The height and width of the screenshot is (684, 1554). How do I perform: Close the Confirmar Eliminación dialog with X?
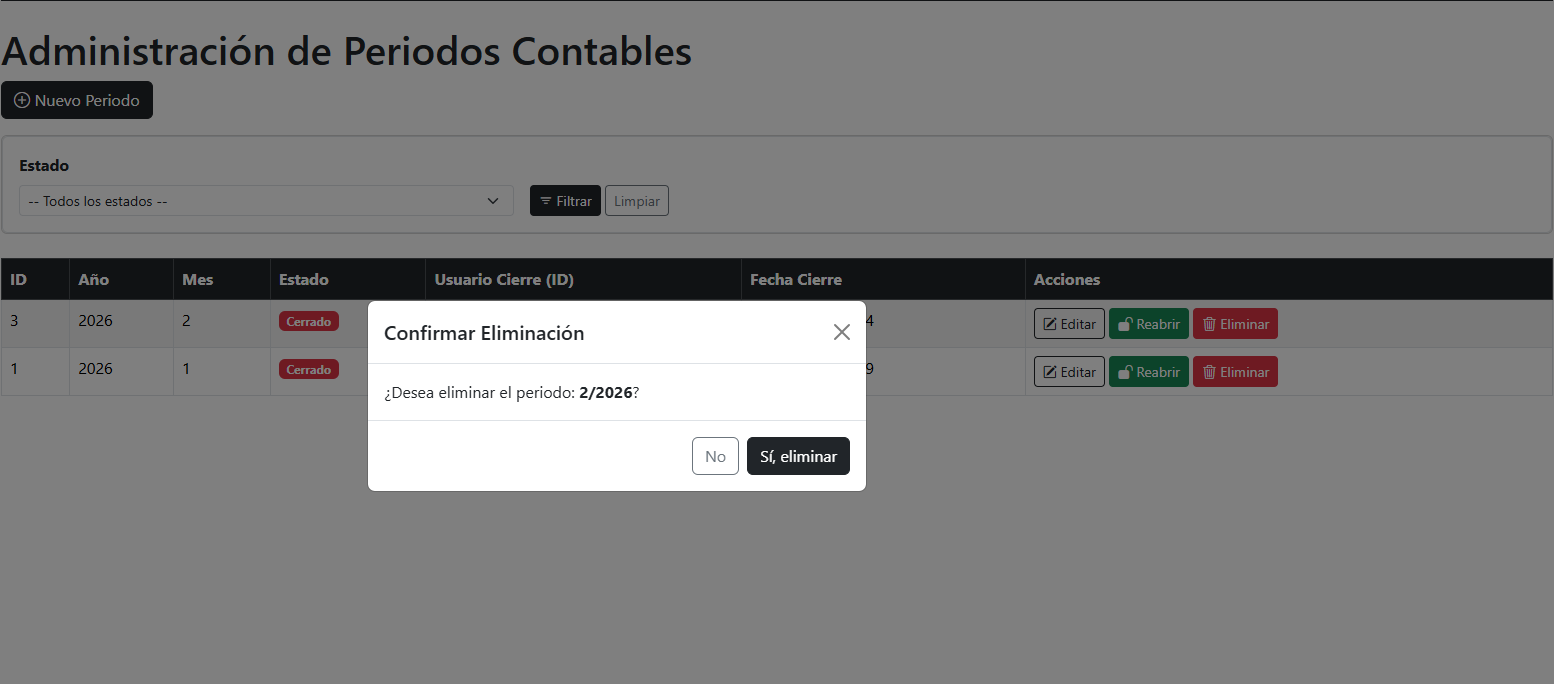tap(841, 332)
